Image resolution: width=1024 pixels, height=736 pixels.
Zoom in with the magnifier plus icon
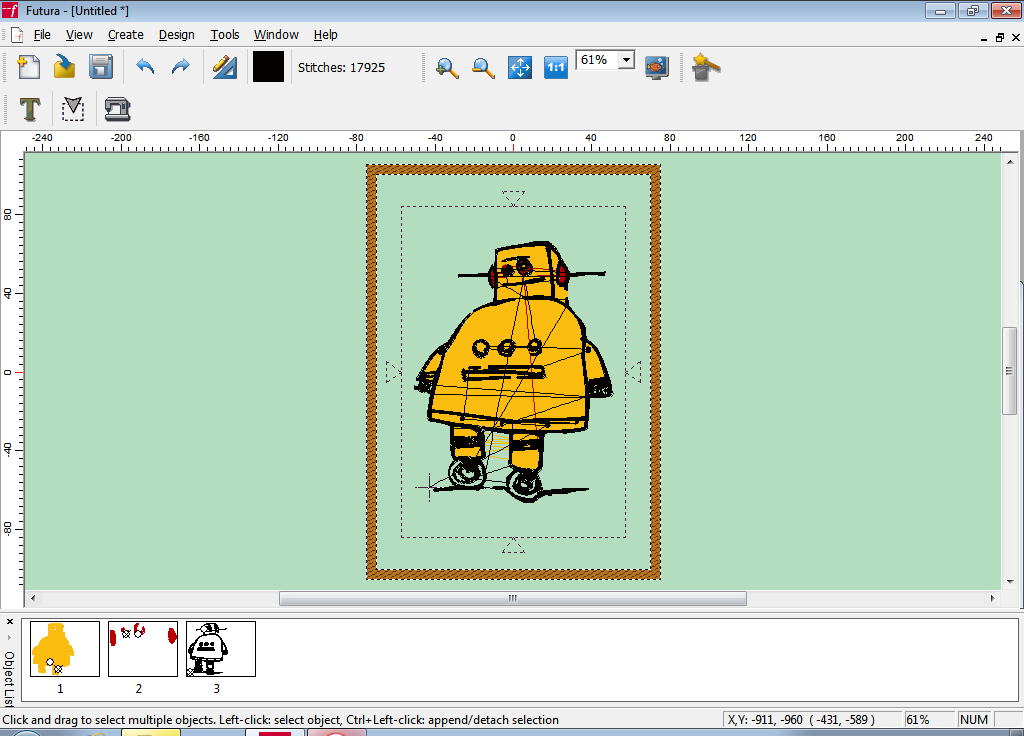pyautogui.click(x=447, y=67)
